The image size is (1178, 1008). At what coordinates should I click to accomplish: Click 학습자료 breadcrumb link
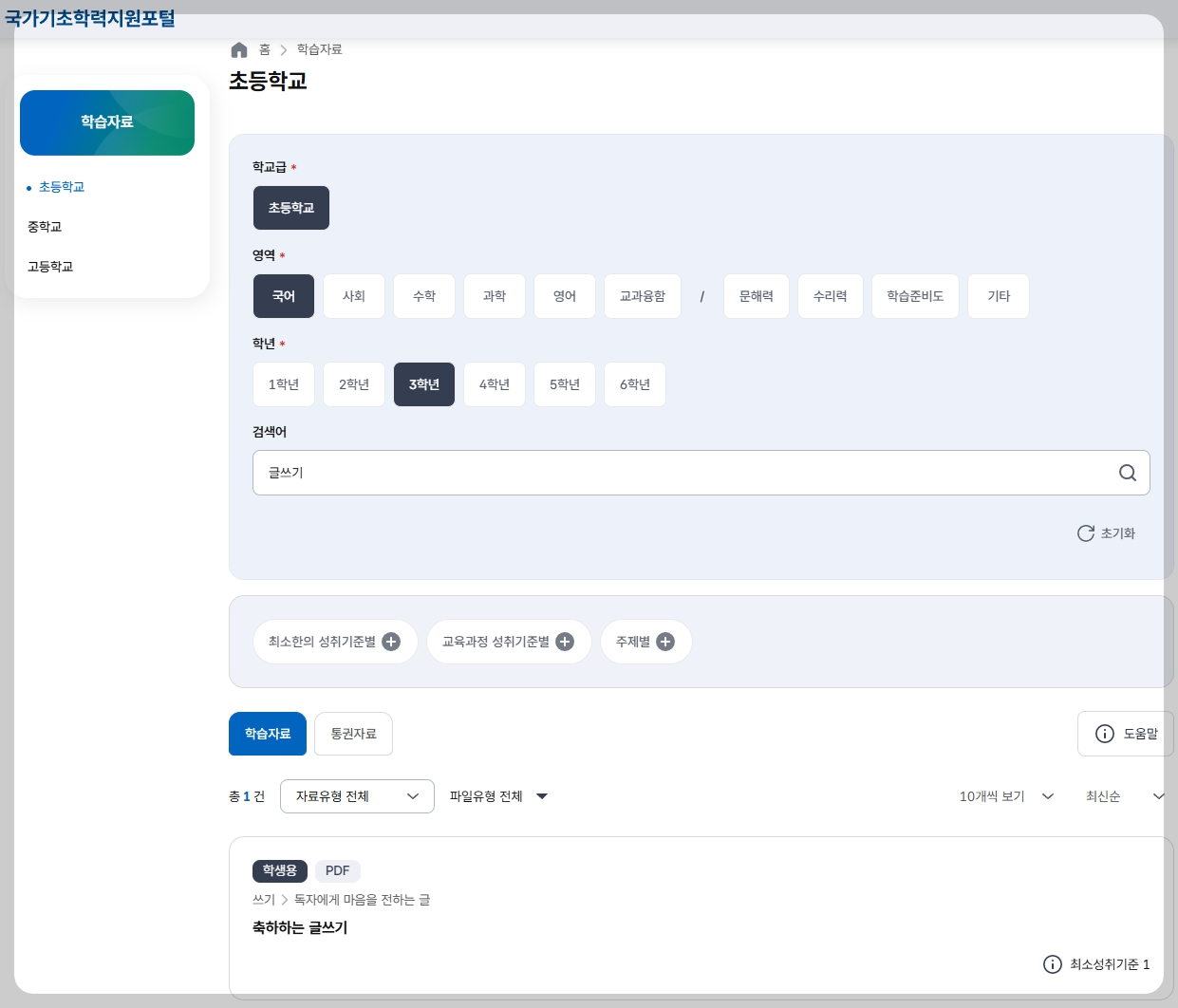(319, 49)
